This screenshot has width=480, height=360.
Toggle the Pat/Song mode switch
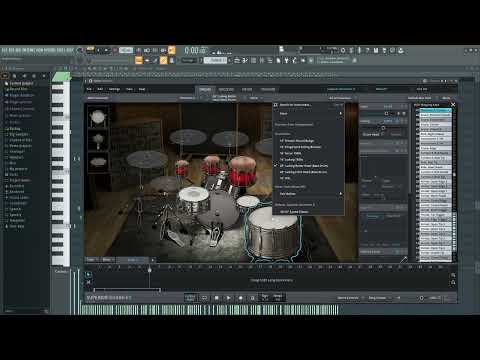click(90, 50)
